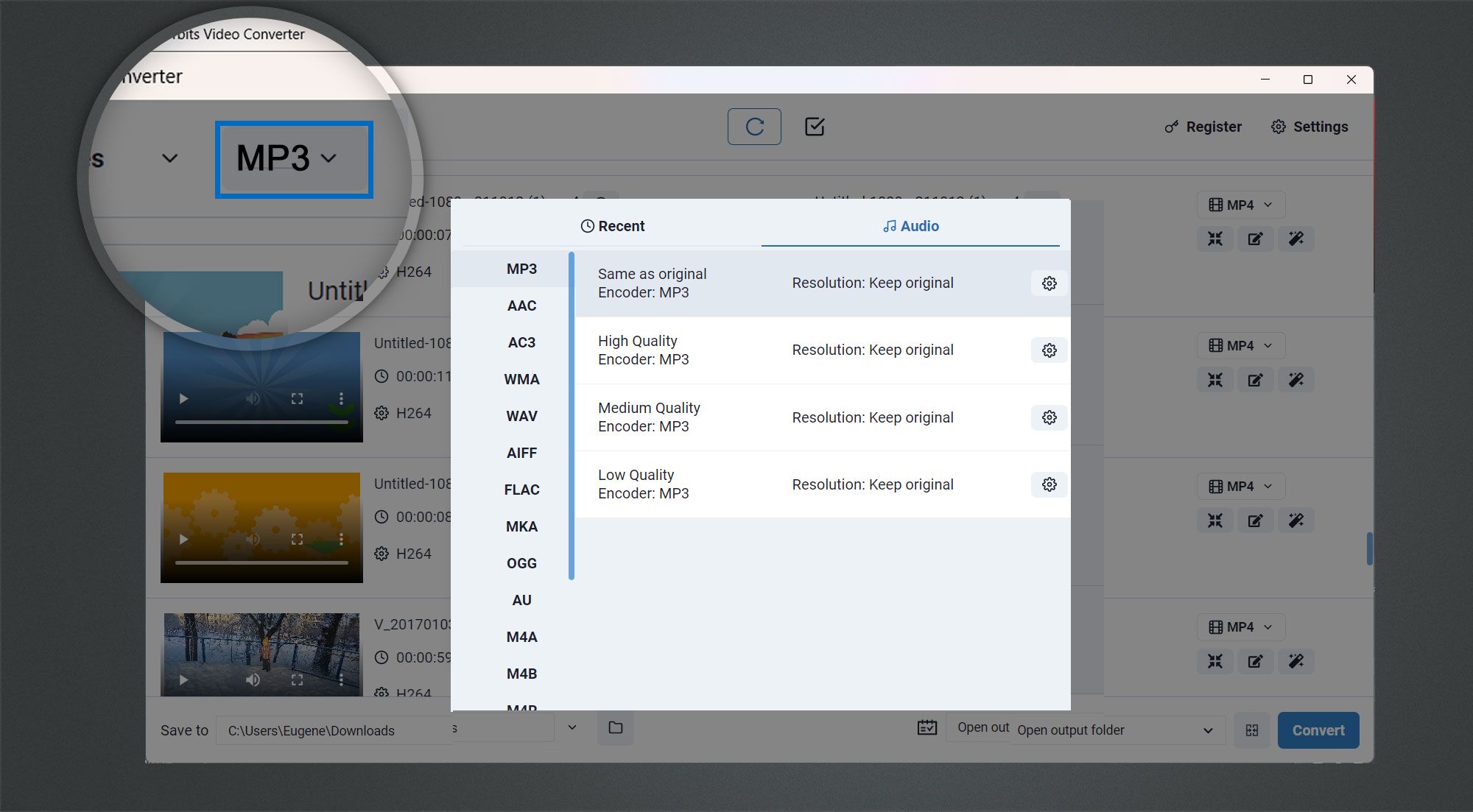Expand the MP3 format dropdown selector

click(x=294, y=157)
